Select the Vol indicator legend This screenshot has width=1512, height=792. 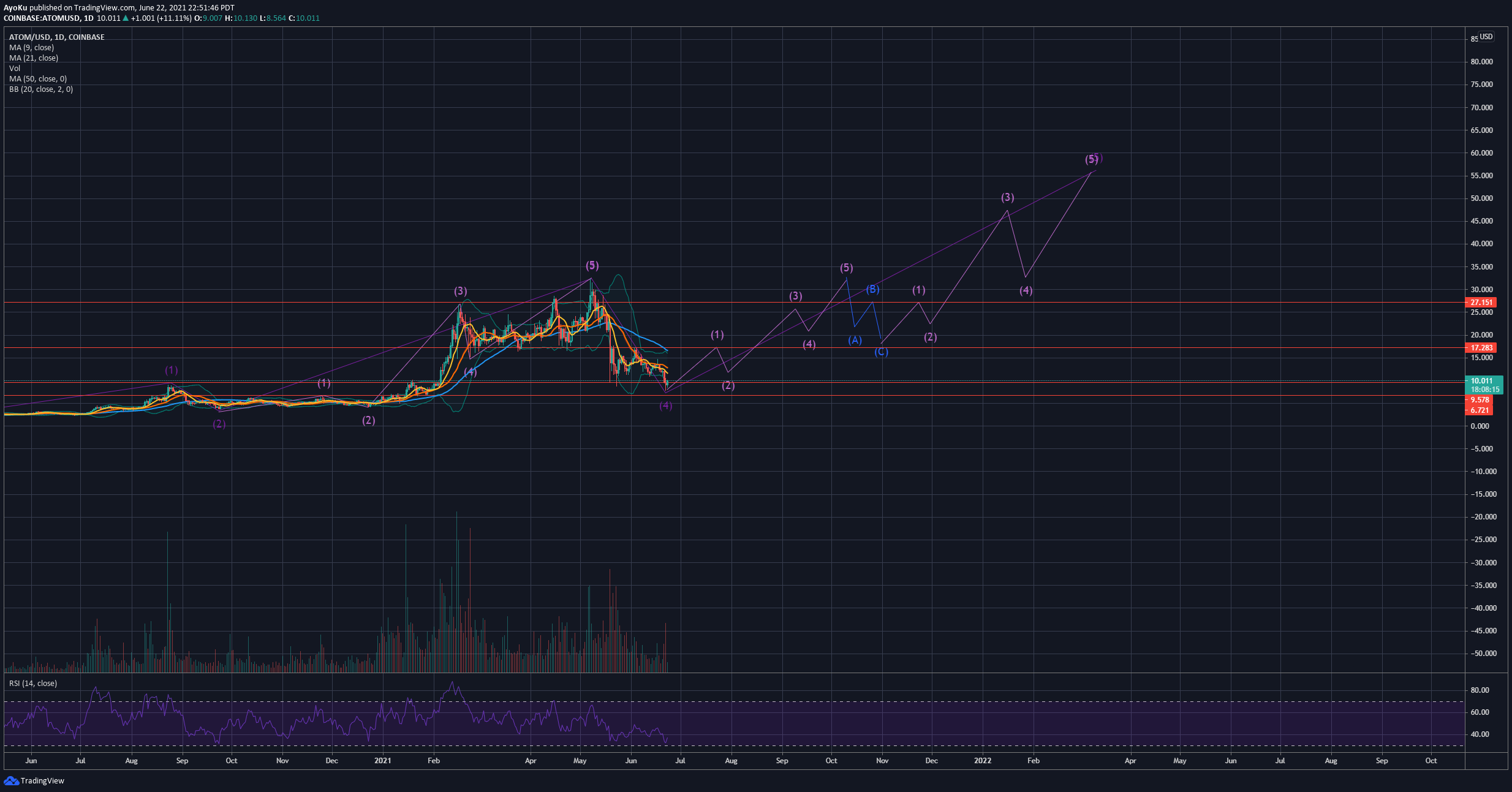click(x=15, y=68)
